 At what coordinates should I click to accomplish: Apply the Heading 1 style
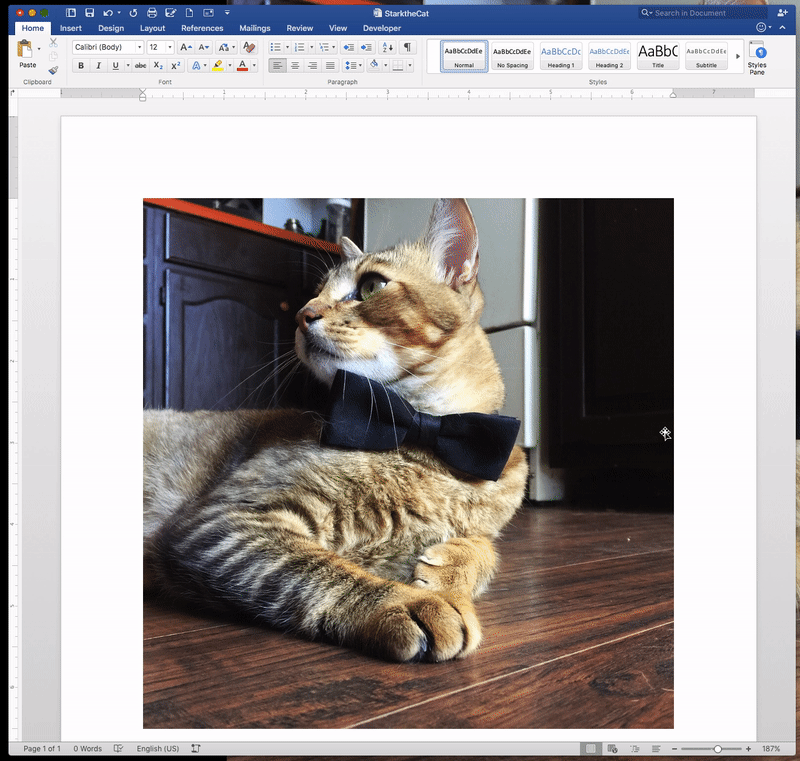[x=561, y=55]
